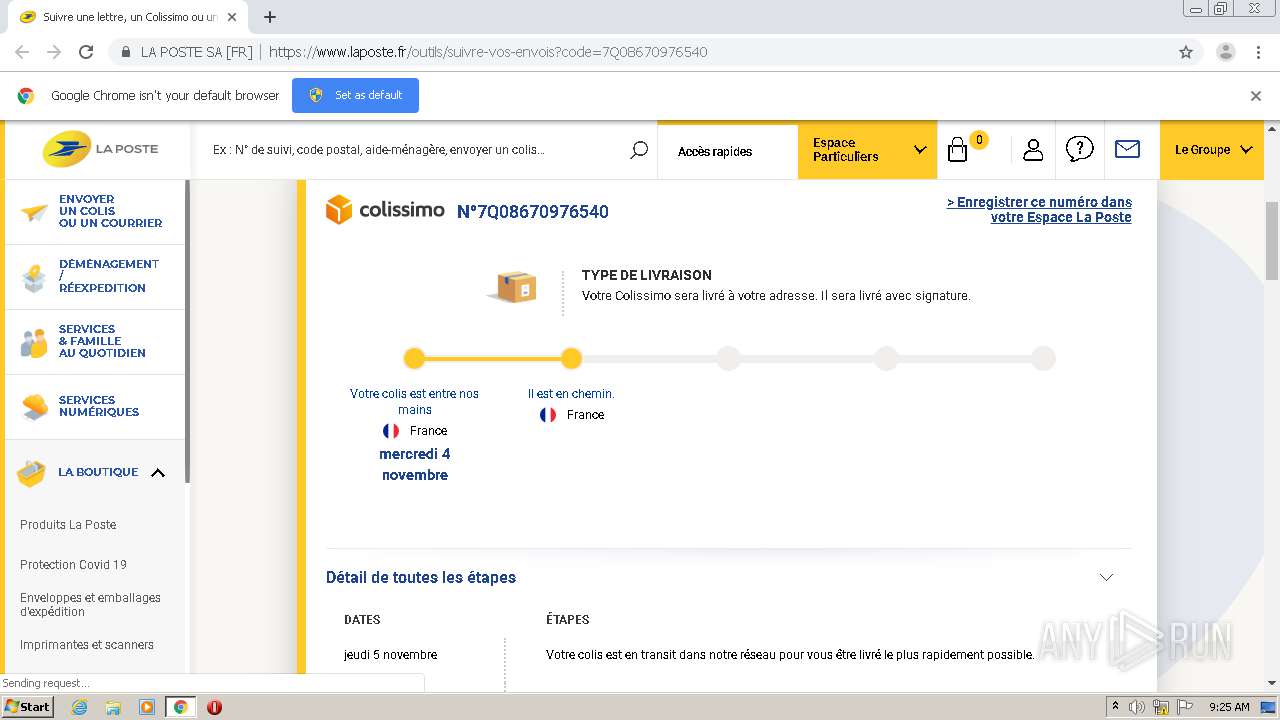
Task: Click the search magnifier icon
Action: pyautogui.click(x=639, y=150)
